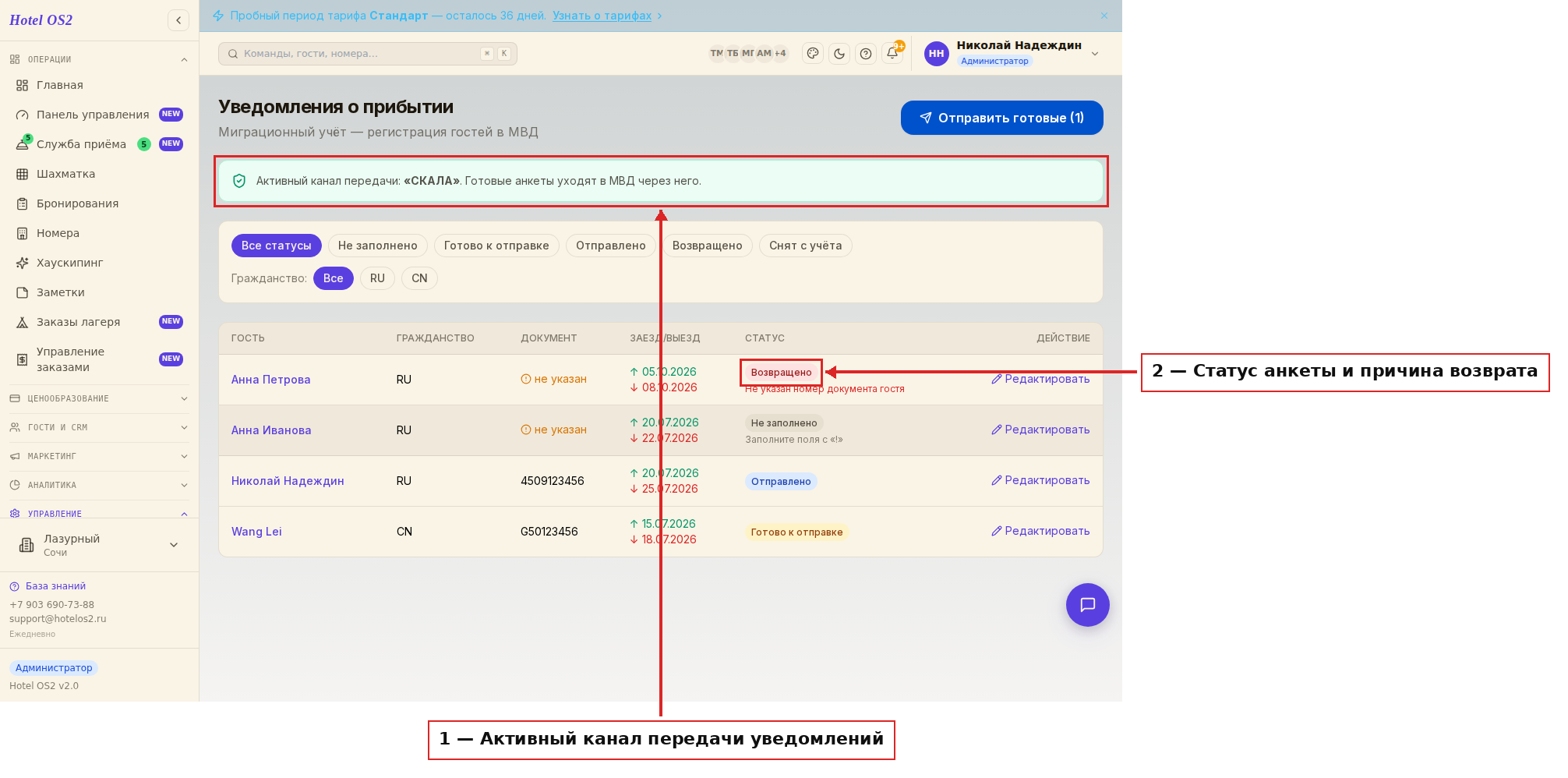Collapse the УПРАВЛЕНИЕ section

99,514
